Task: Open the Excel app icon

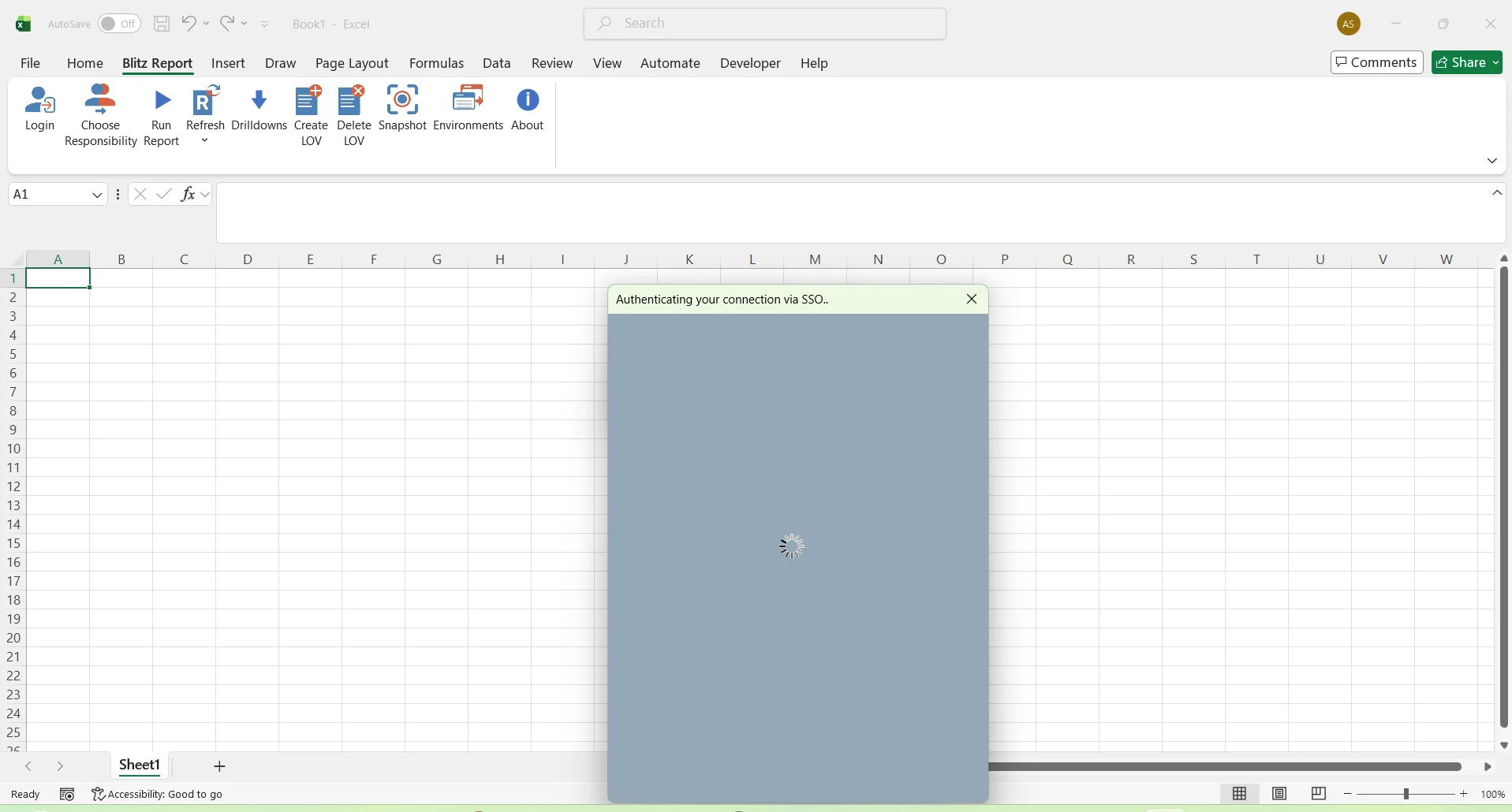Action: (x=24, y=24)
